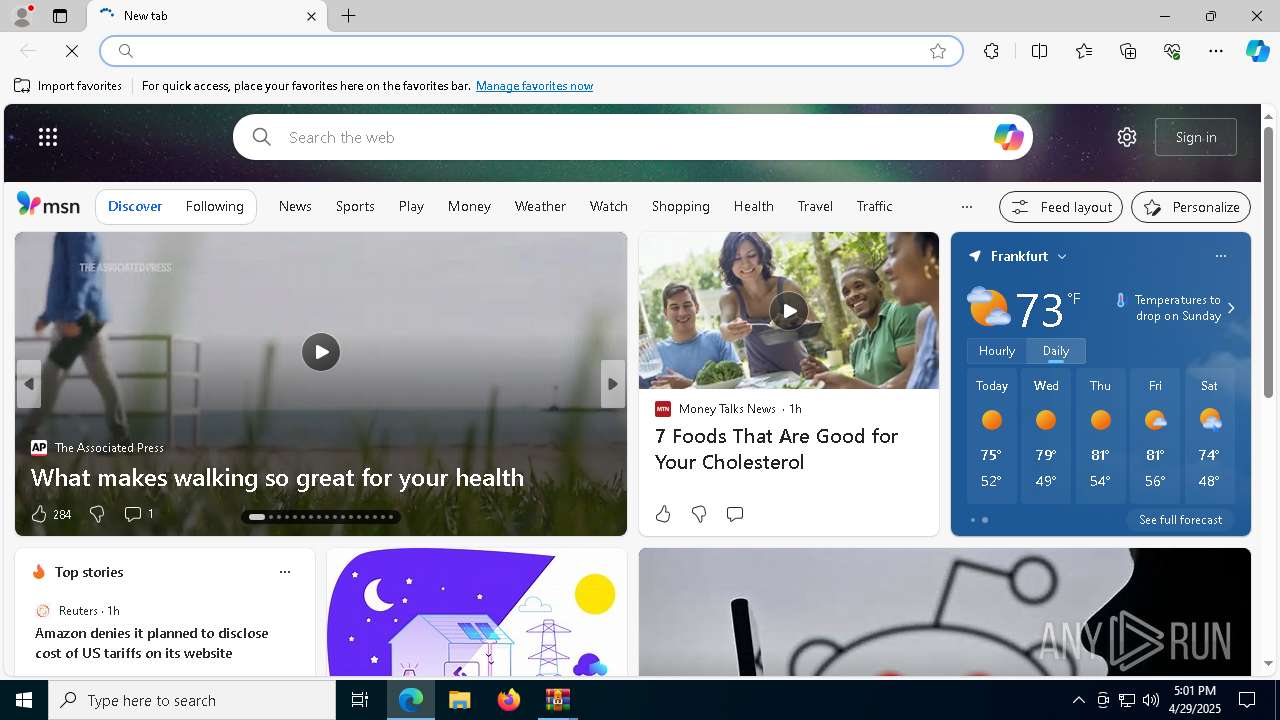The height and width of the screenshot is (720, 1280).
Task: Expand more navigation categories ellipsis
Action: 966,207
